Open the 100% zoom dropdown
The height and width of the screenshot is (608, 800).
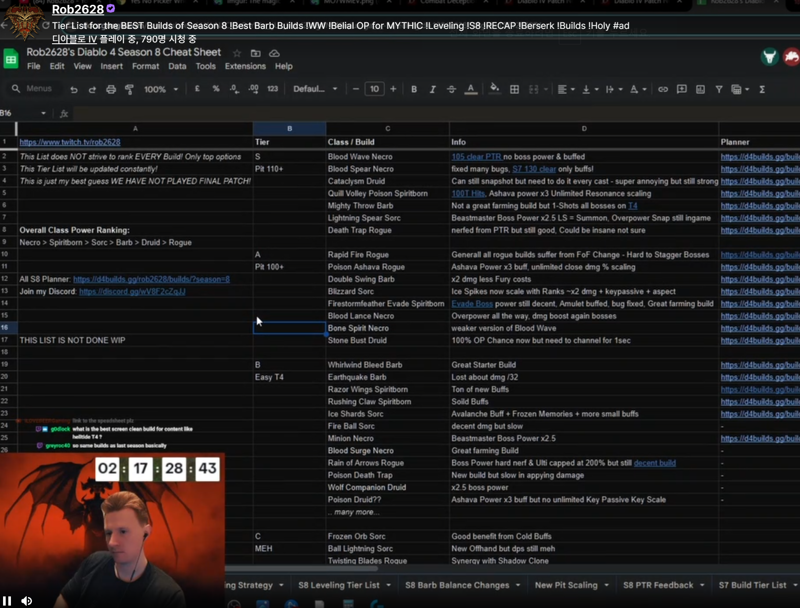coord(161,89)
